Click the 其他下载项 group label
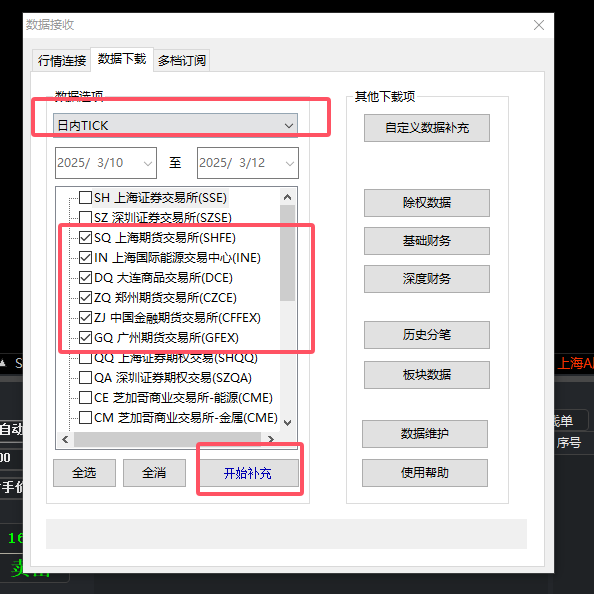Image resolution: width=594 pixels, height=594 pixels. 385,97
